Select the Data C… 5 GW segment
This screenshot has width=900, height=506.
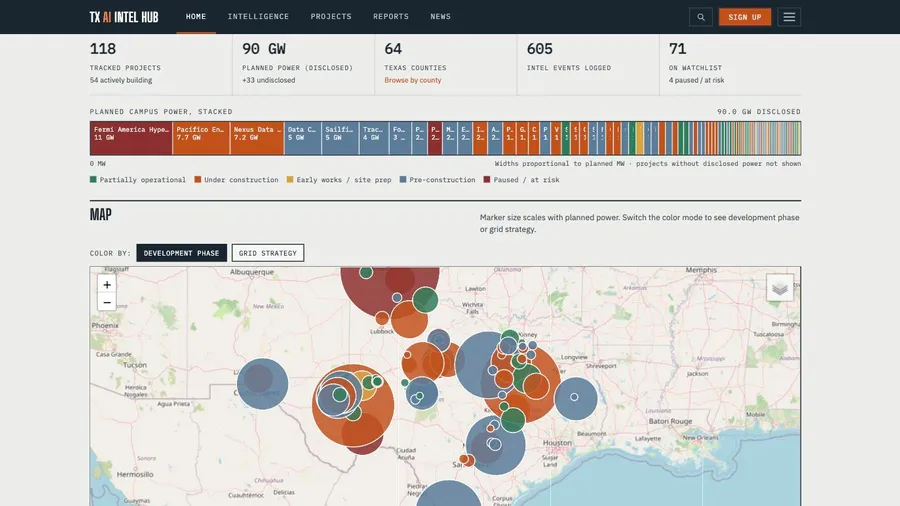point(303,138)
